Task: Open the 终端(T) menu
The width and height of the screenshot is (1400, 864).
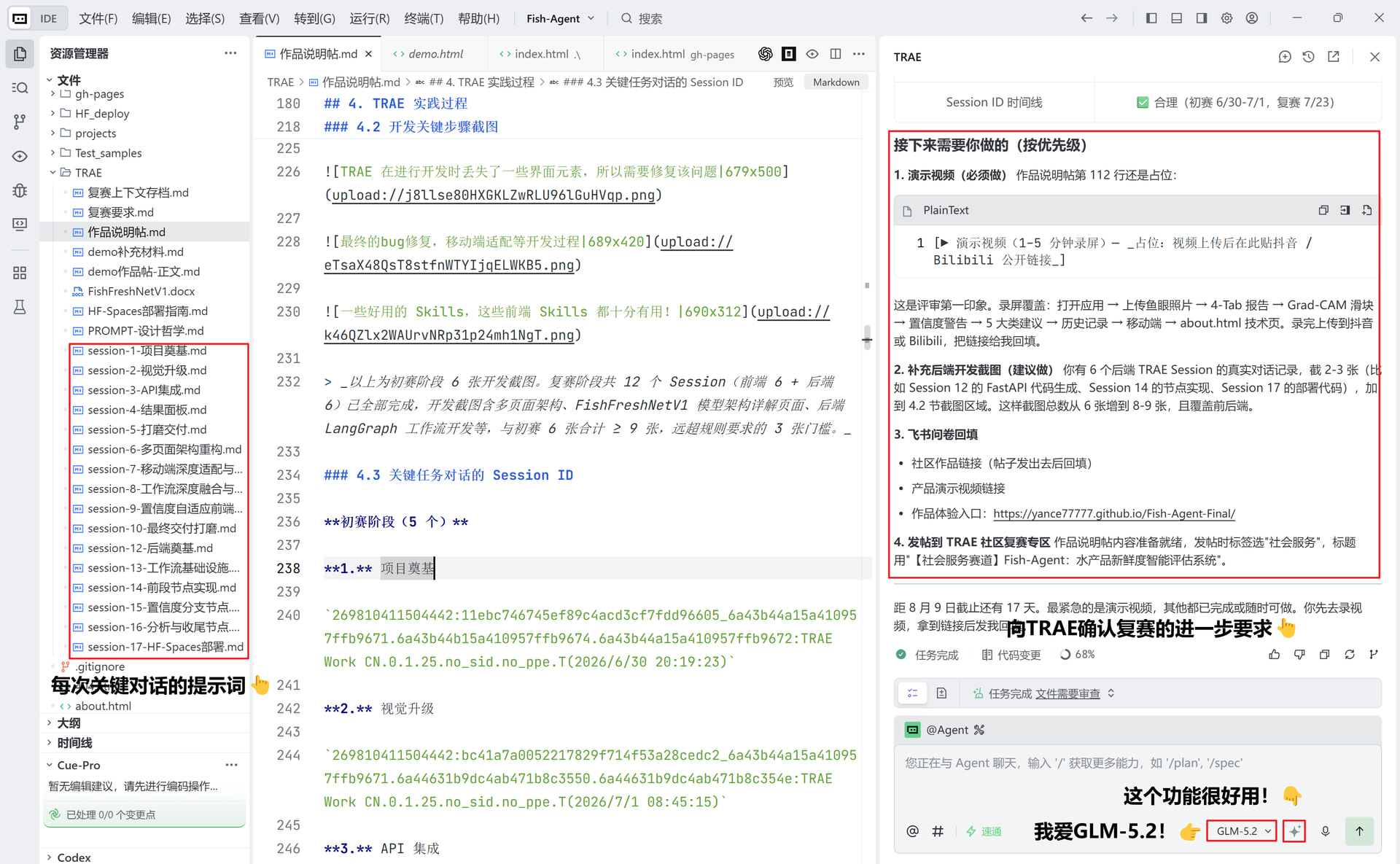Action: 424,18
